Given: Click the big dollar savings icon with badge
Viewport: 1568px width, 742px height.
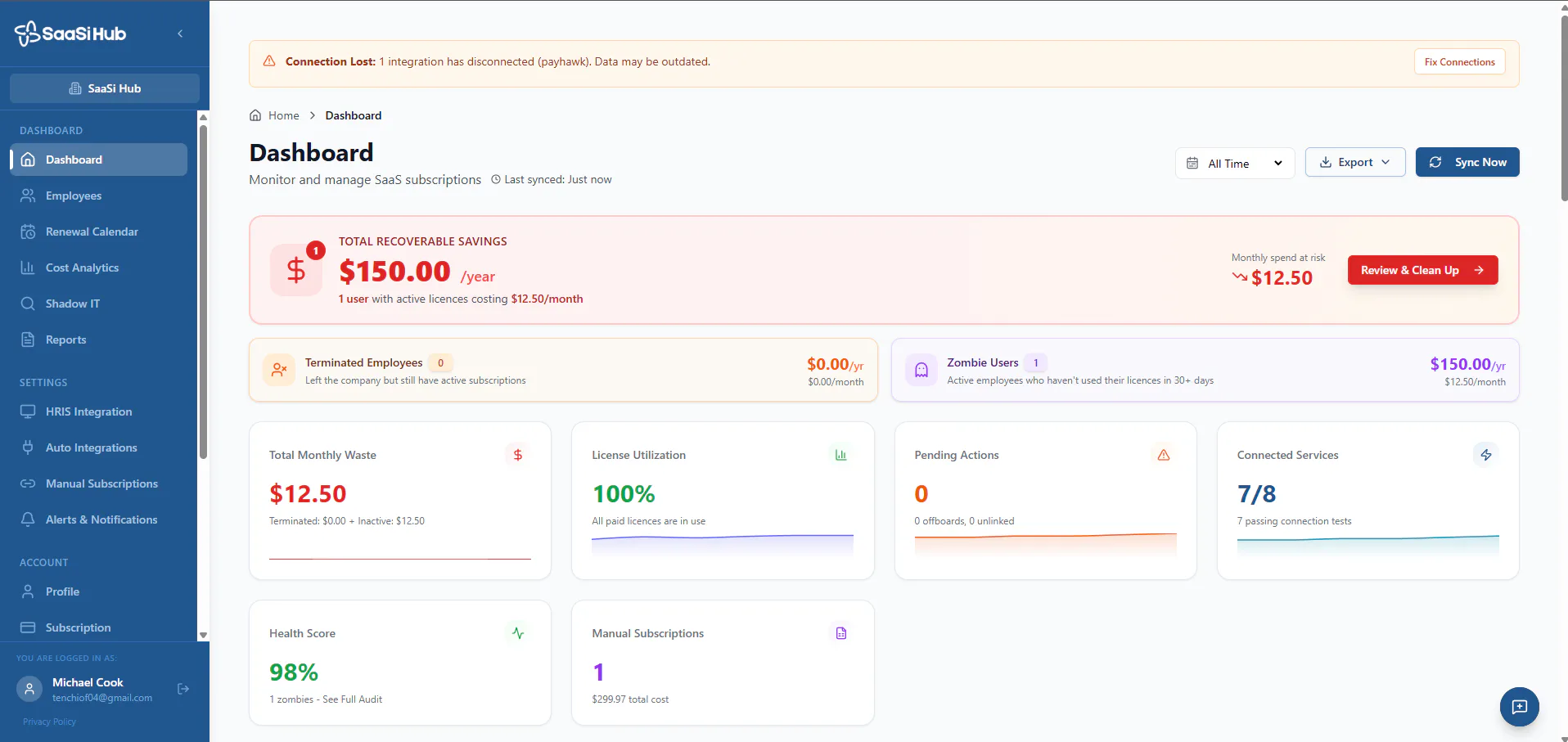Looking at the screenshot, I should (296, 269).
